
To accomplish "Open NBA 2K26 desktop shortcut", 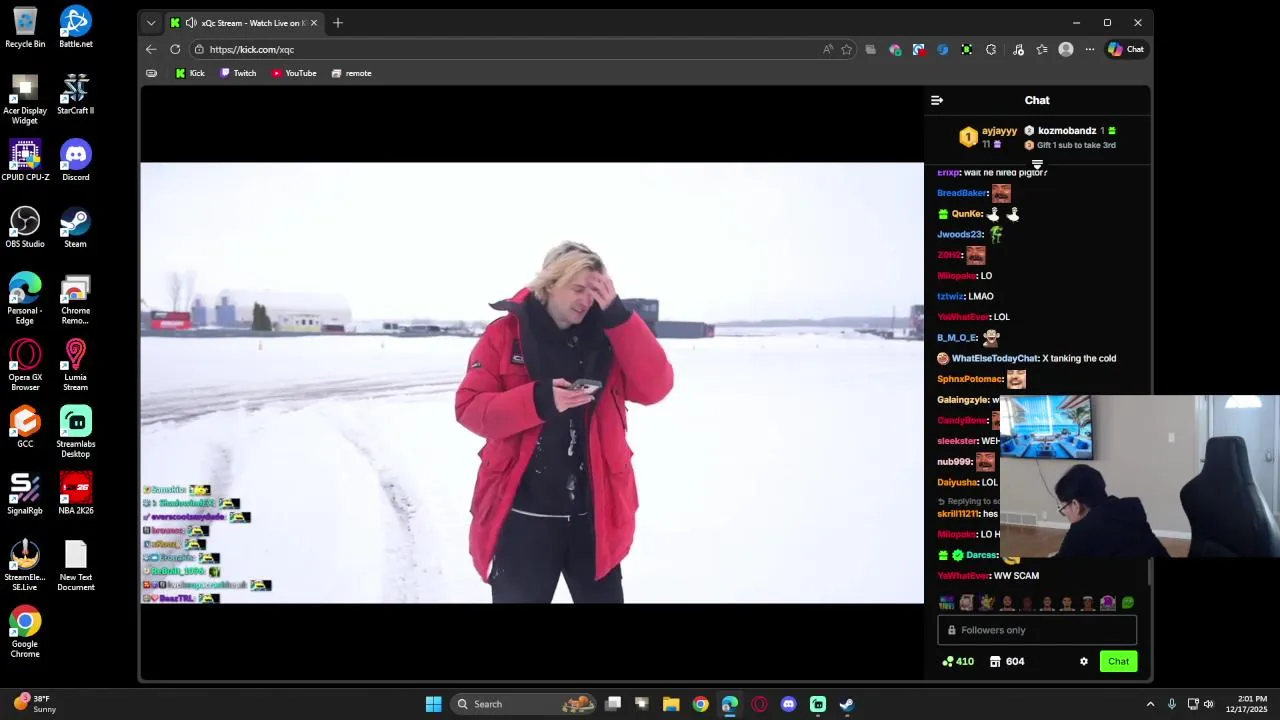I will [x=76, y=494].
